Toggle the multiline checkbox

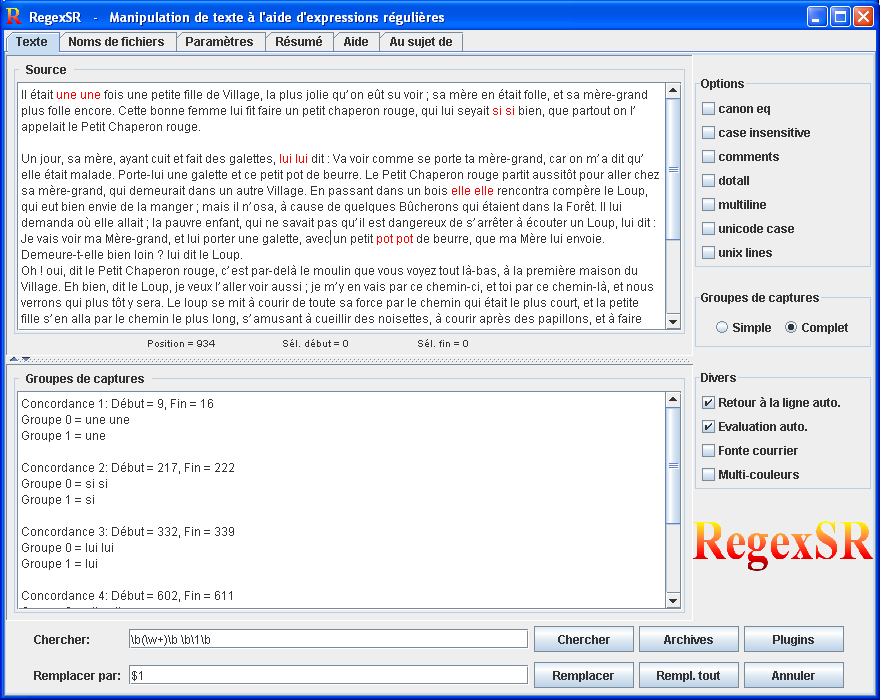pos(709,205)
